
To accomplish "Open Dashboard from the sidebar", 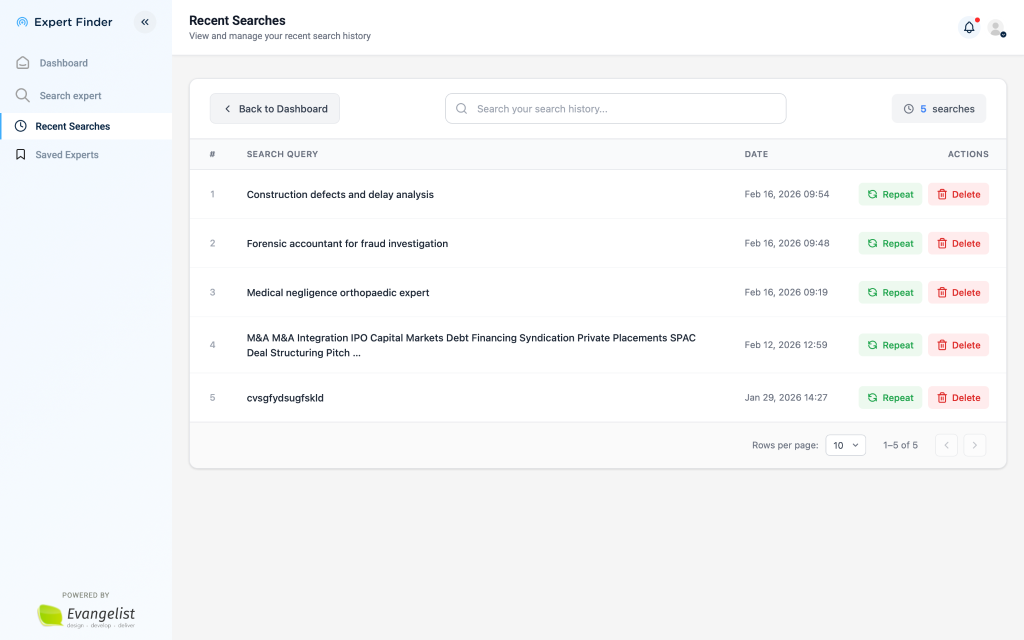I will 63,63.
